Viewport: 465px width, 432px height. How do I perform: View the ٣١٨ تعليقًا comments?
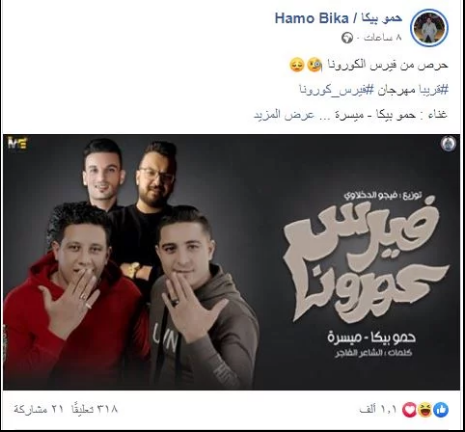94,409
